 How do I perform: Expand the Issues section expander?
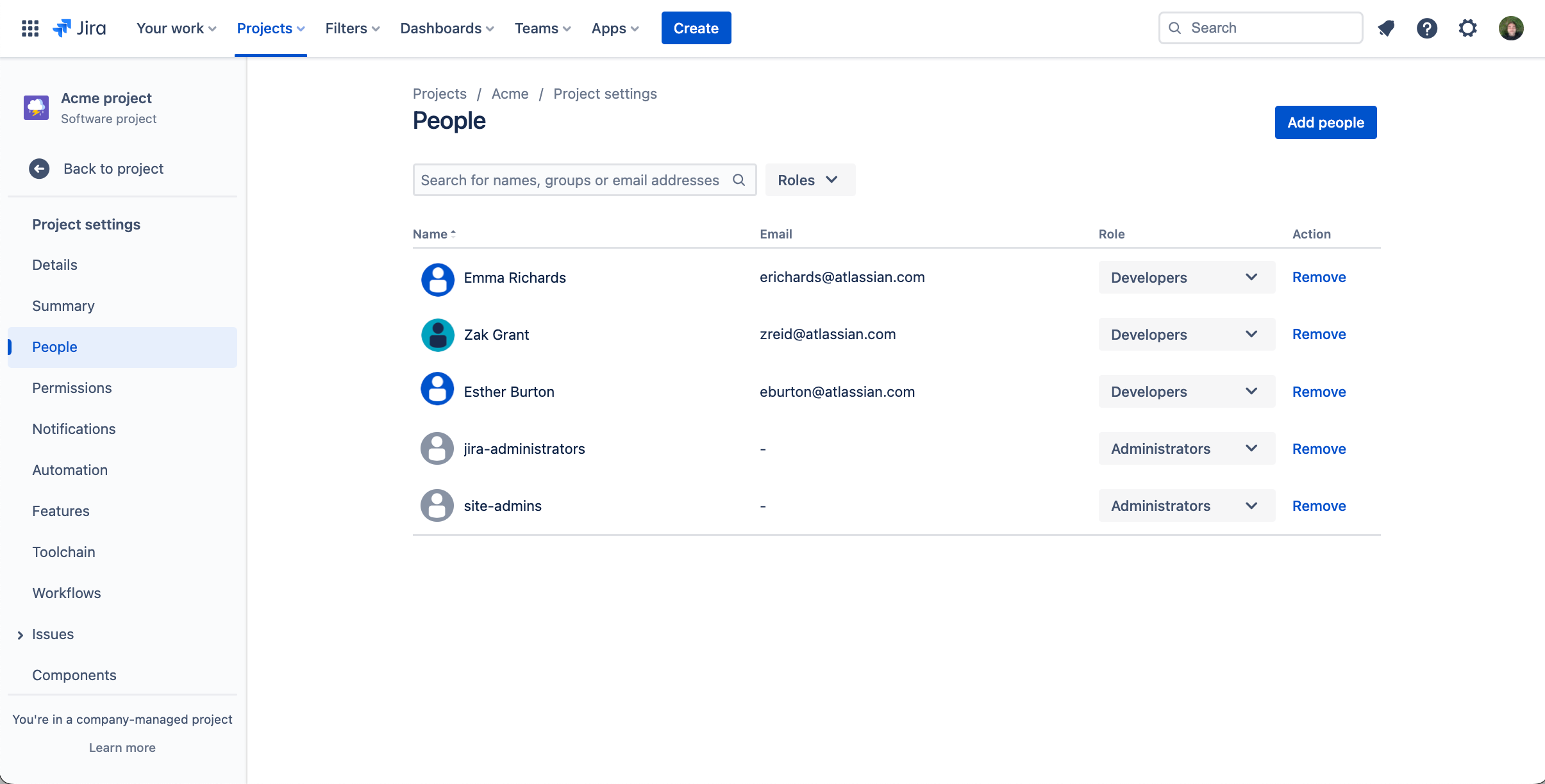pos(21,634)
